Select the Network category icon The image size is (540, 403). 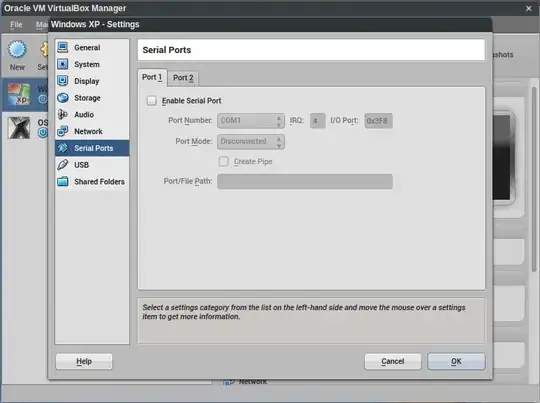[63, 131]
